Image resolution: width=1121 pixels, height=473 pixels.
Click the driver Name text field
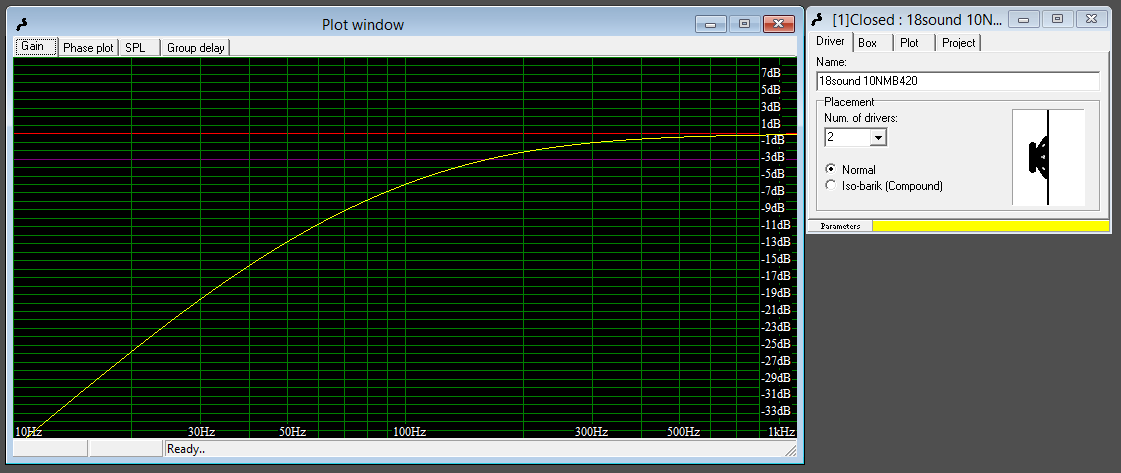pyautogui.click(x=958, y=81)
